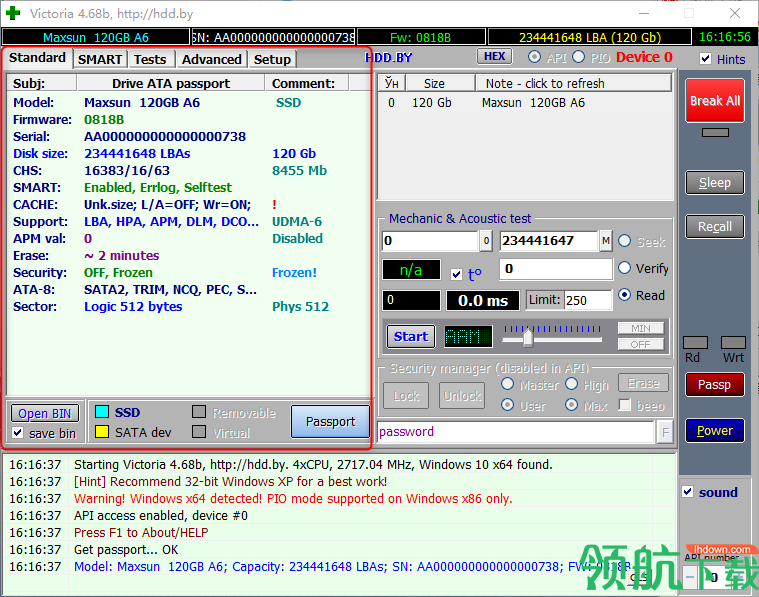Click the AAM display panel
759x597 pixels.
468,337
